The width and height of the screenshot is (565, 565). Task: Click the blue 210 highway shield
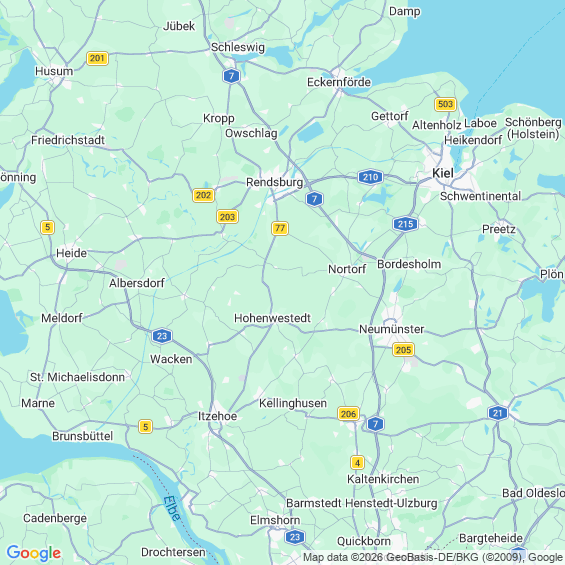370,177
